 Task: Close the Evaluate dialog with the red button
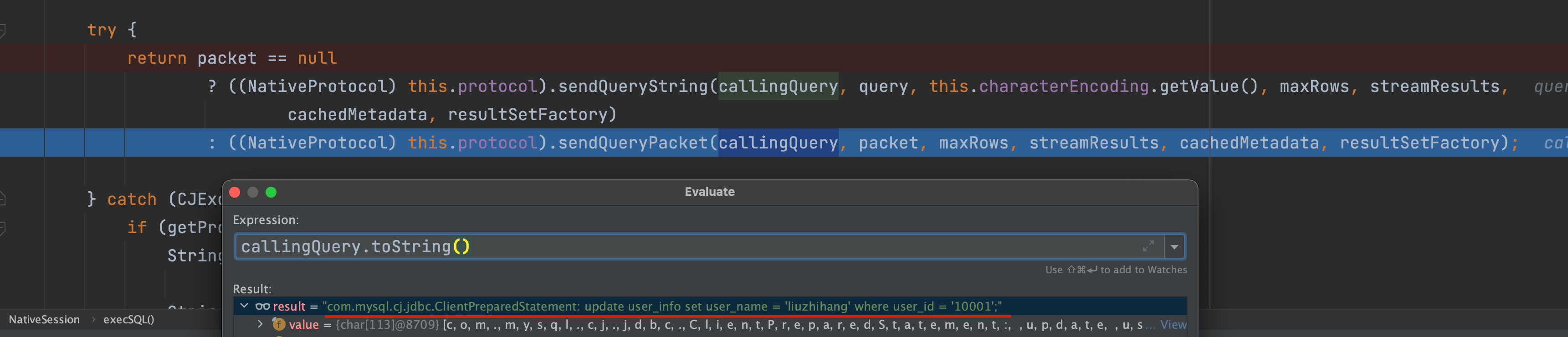point(235,192)
